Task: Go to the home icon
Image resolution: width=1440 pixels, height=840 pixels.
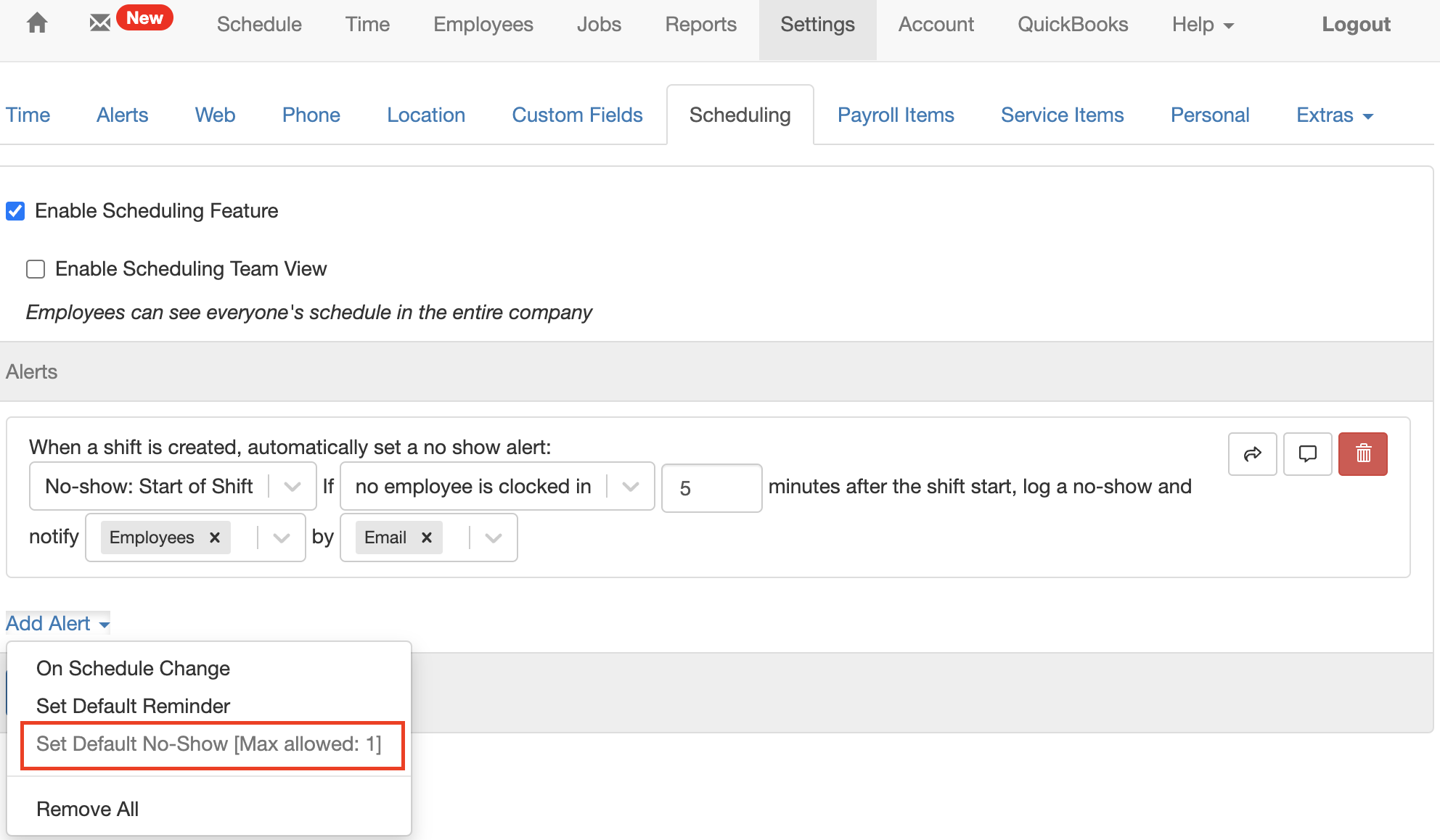Action: 37,23
